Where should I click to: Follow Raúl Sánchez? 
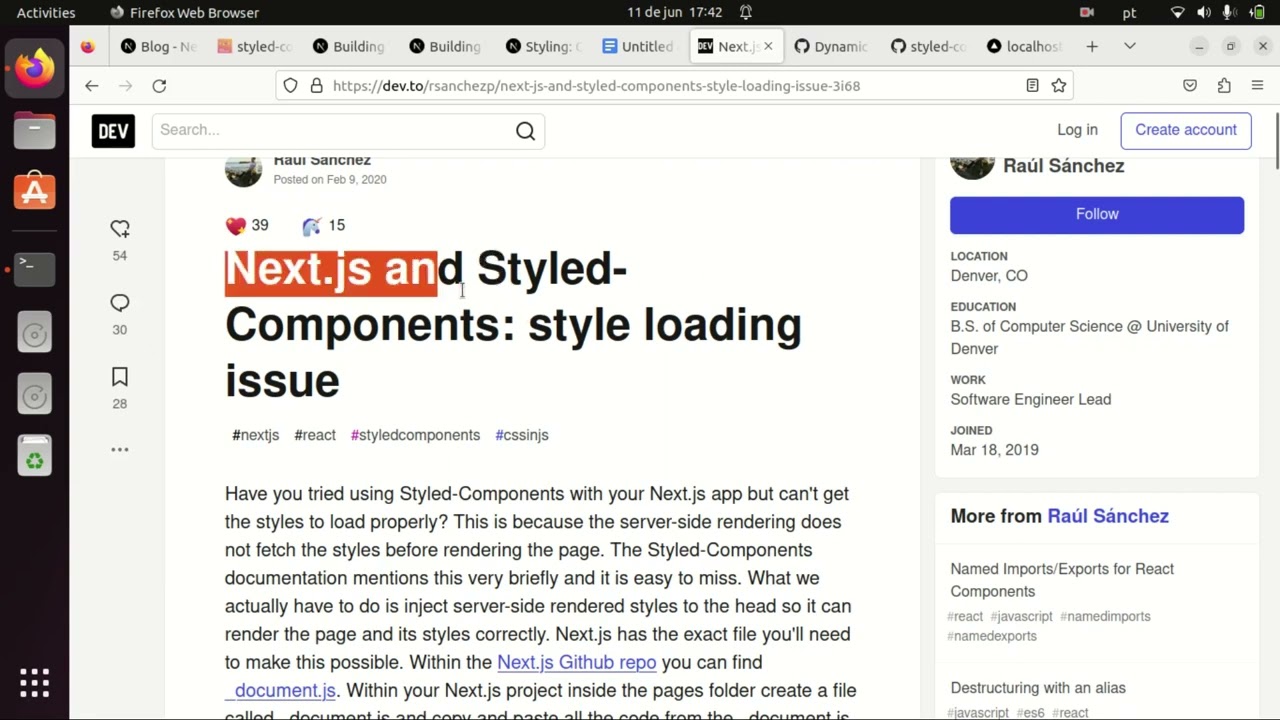[x=1097, y=215]
